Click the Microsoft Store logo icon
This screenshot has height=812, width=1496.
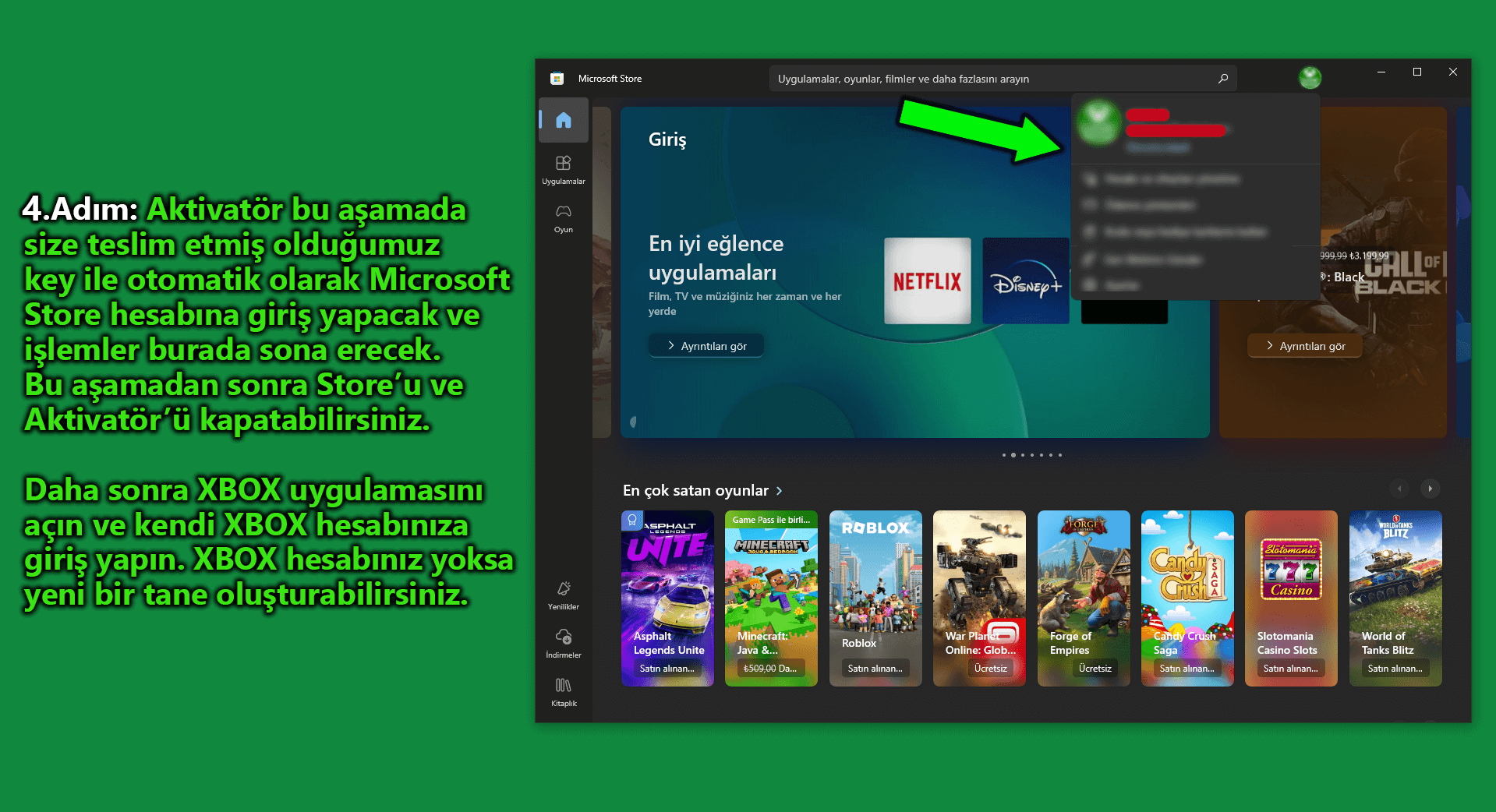click(x=557, y=79)
